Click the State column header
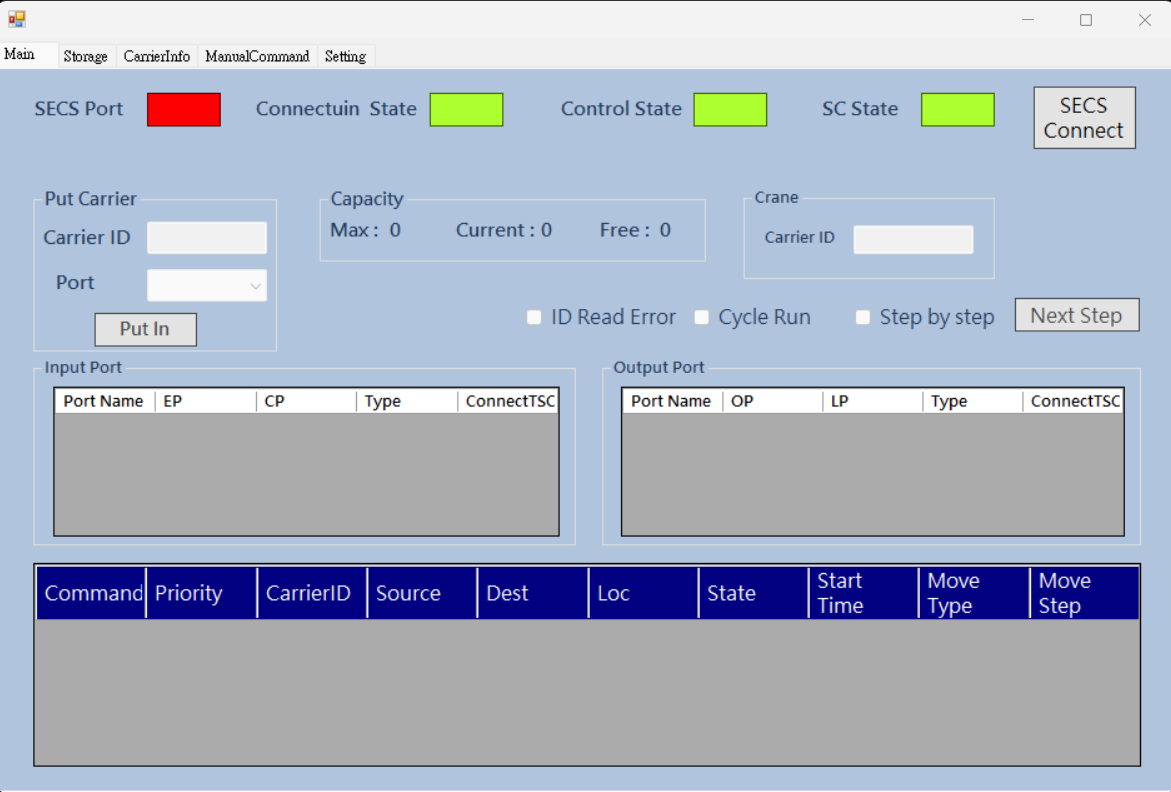The width and height of the screenshot is (1171, 792). coord(754,593)
